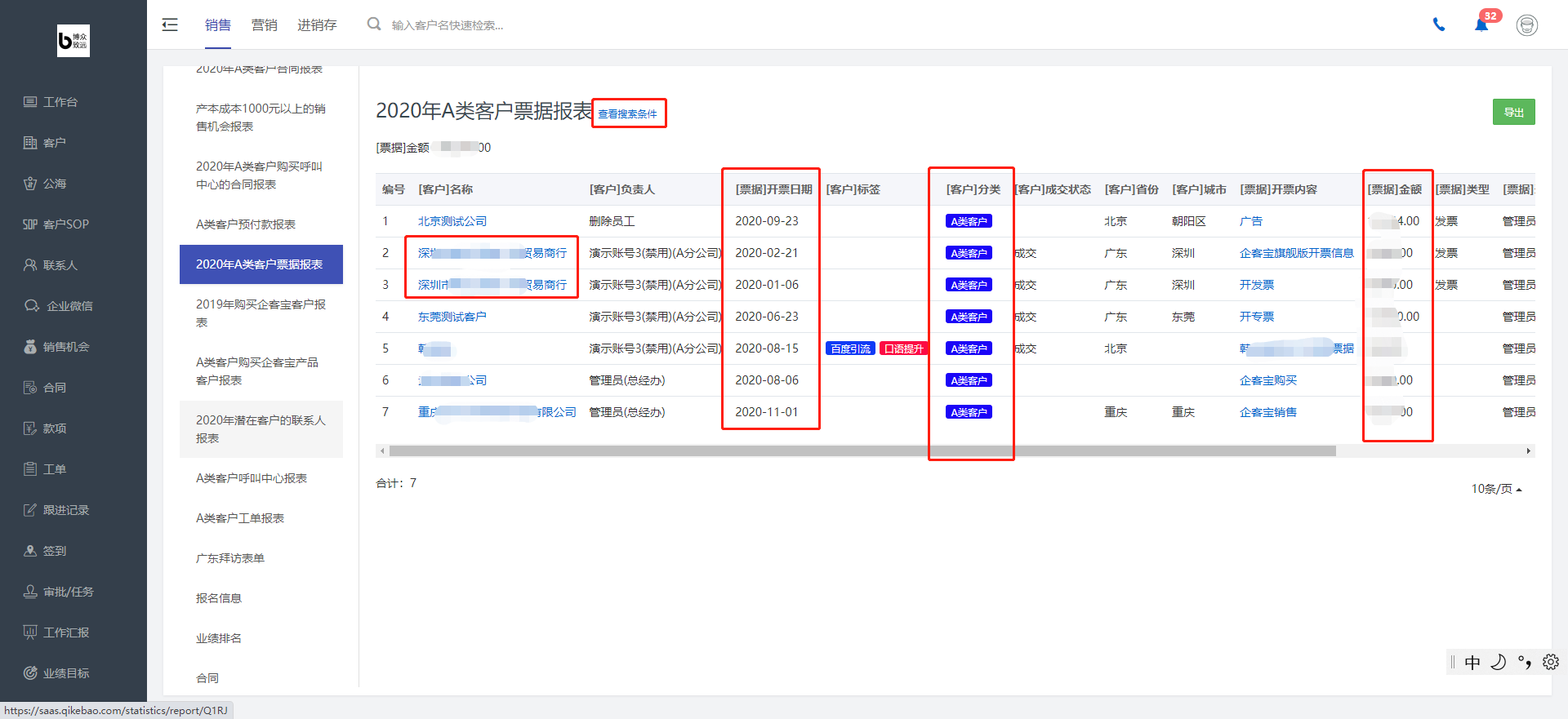This screenshot has height=719, width=1568.
Task: Open report 2020年潜在客户的联系人报表
Action: point(261,429)
